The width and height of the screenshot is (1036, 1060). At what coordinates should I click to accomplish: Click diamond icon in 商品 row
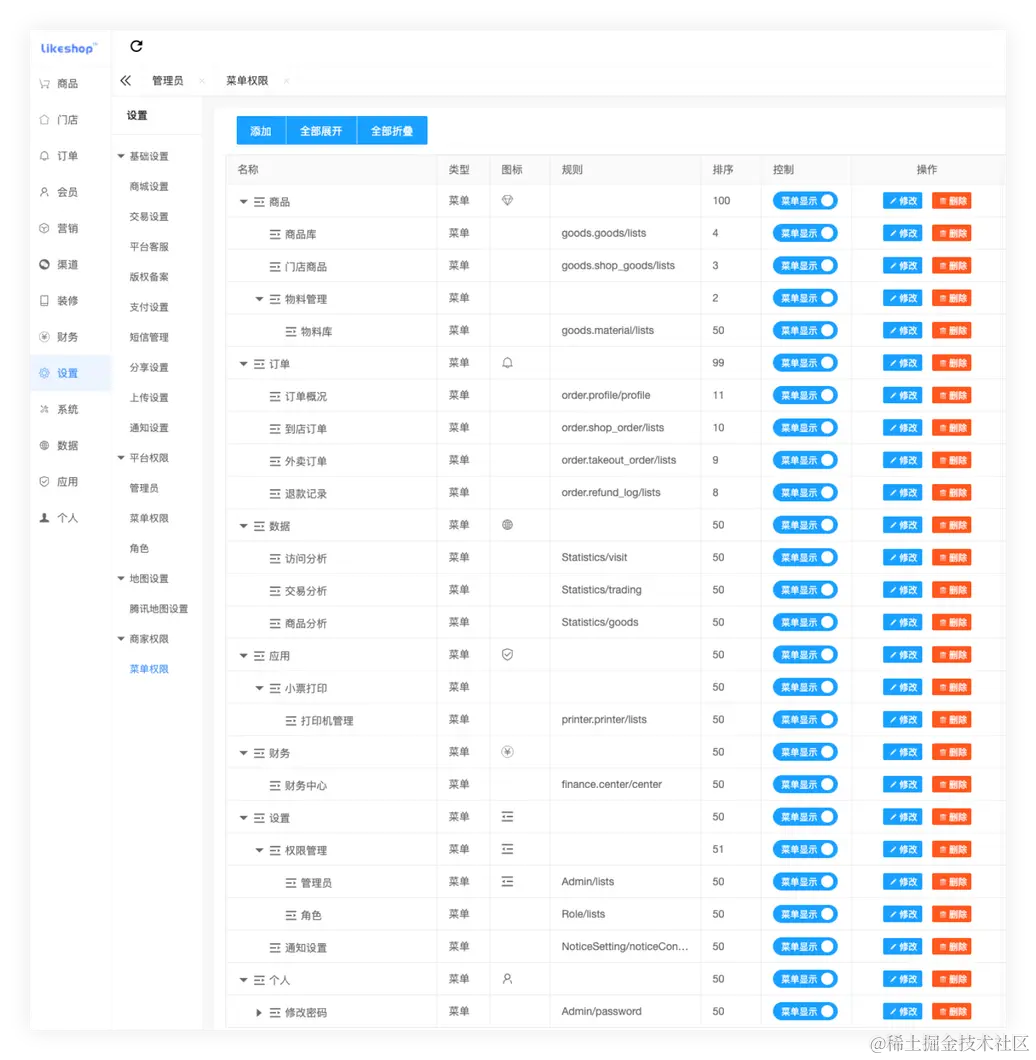click(507, 200)
